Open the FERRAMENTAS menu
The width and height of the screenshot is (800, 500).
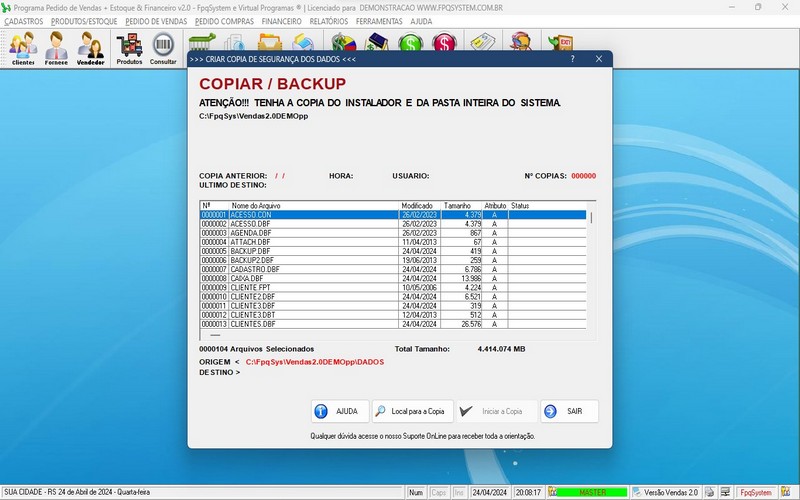pyautogui.click(x=379, y=21)
